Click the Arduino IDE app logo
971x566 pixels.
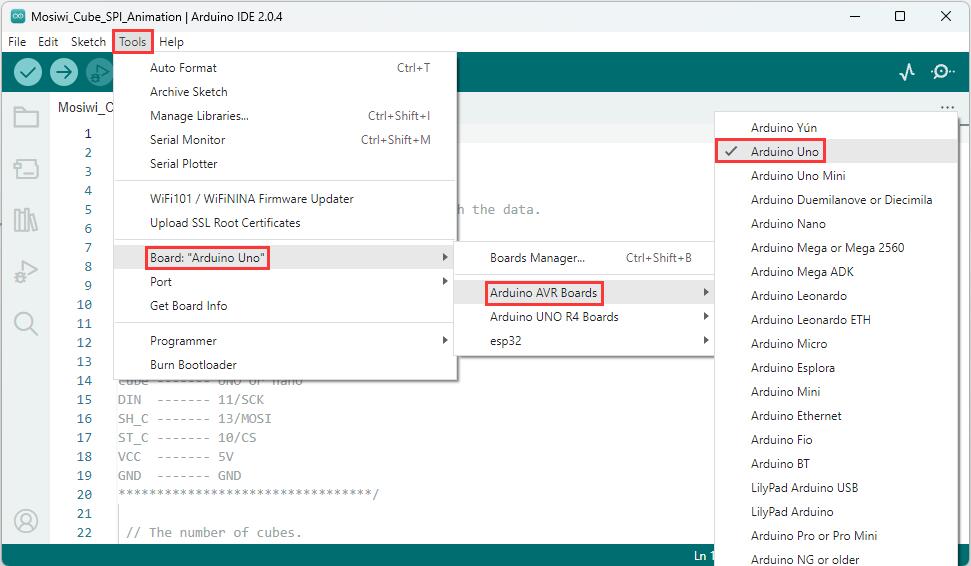pos(18,16)
